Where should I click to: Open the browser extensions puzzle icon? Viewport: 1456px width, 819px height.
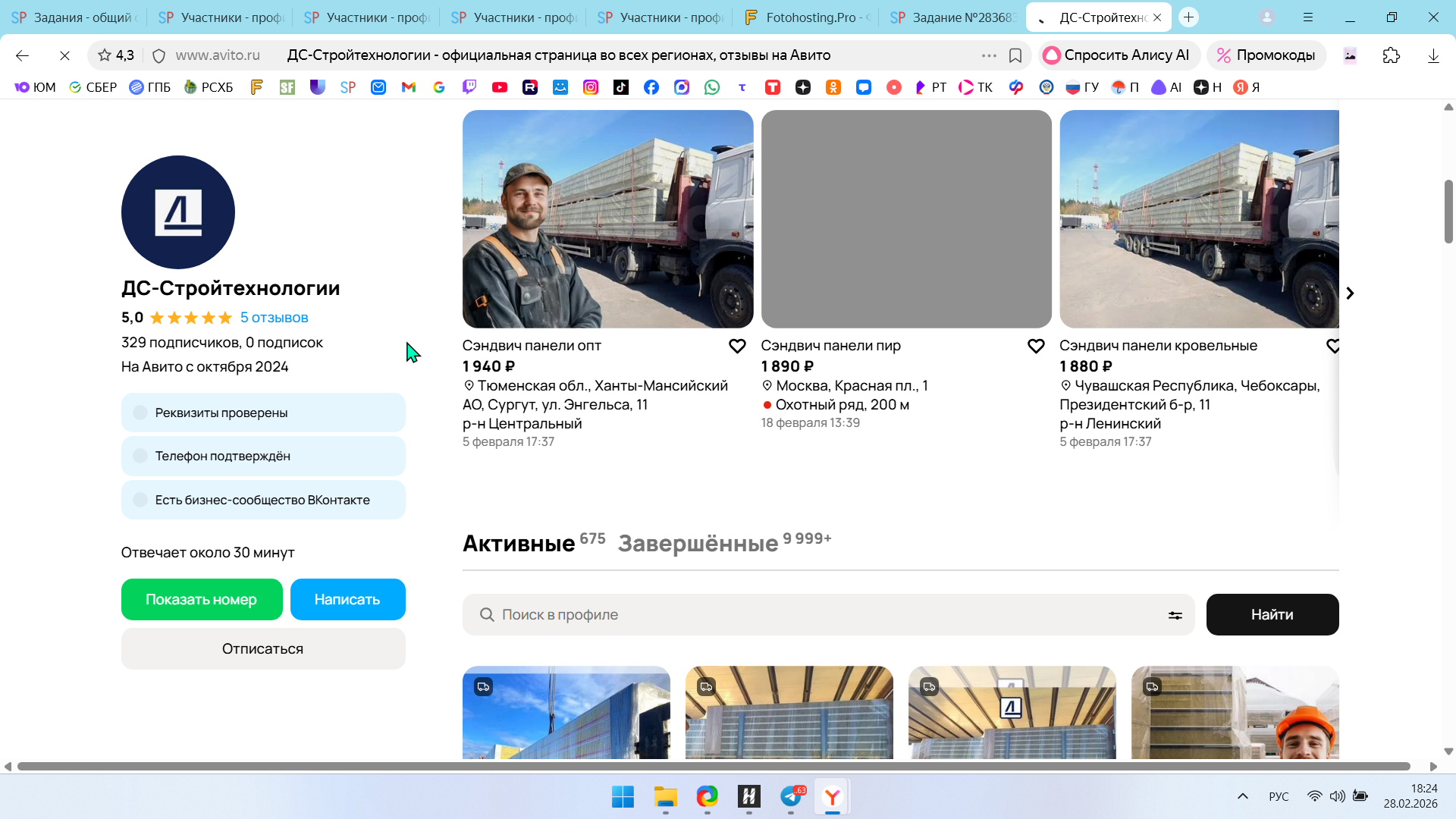[x=1391, y=55]
